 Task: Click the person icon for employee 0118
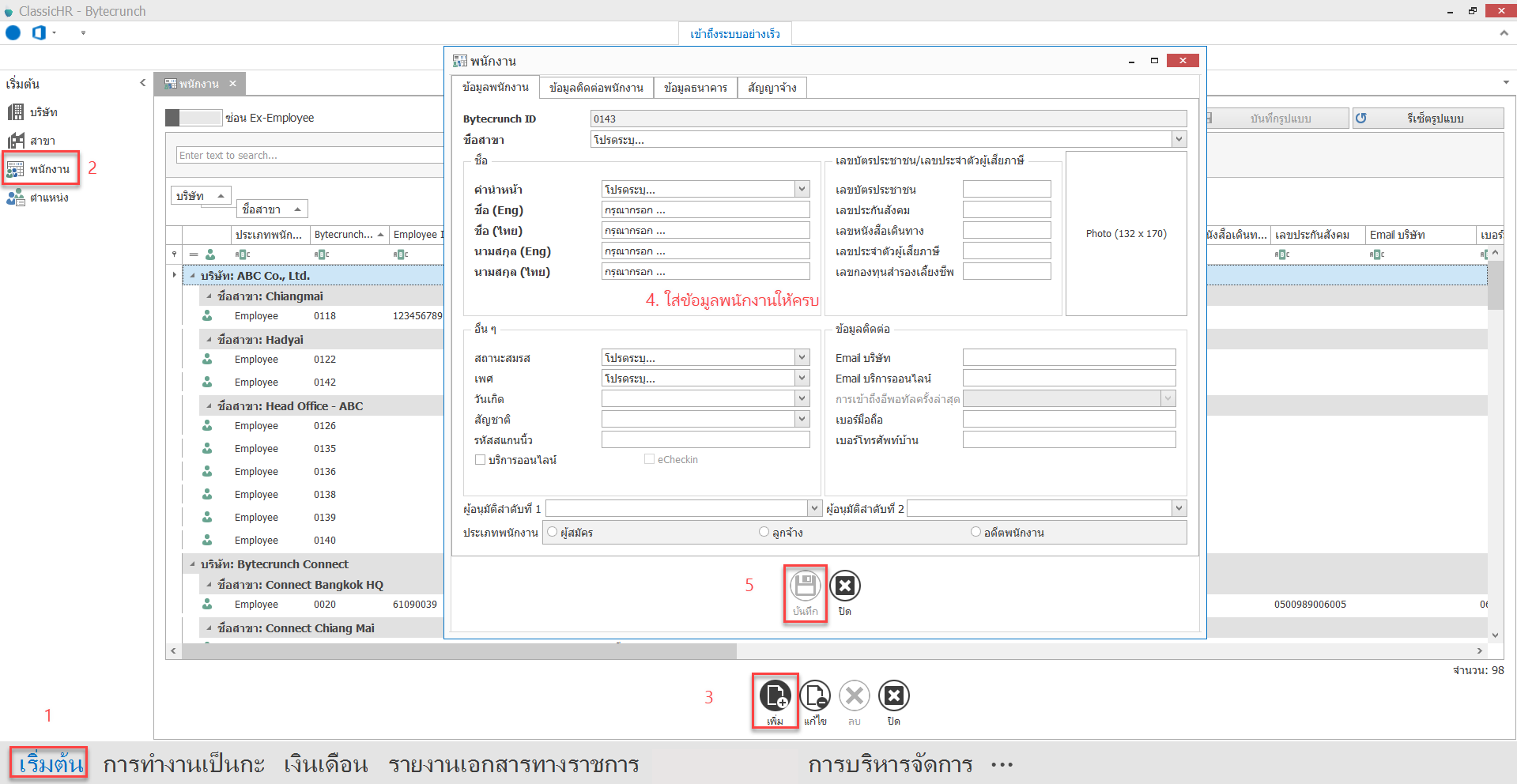point(207,315)
